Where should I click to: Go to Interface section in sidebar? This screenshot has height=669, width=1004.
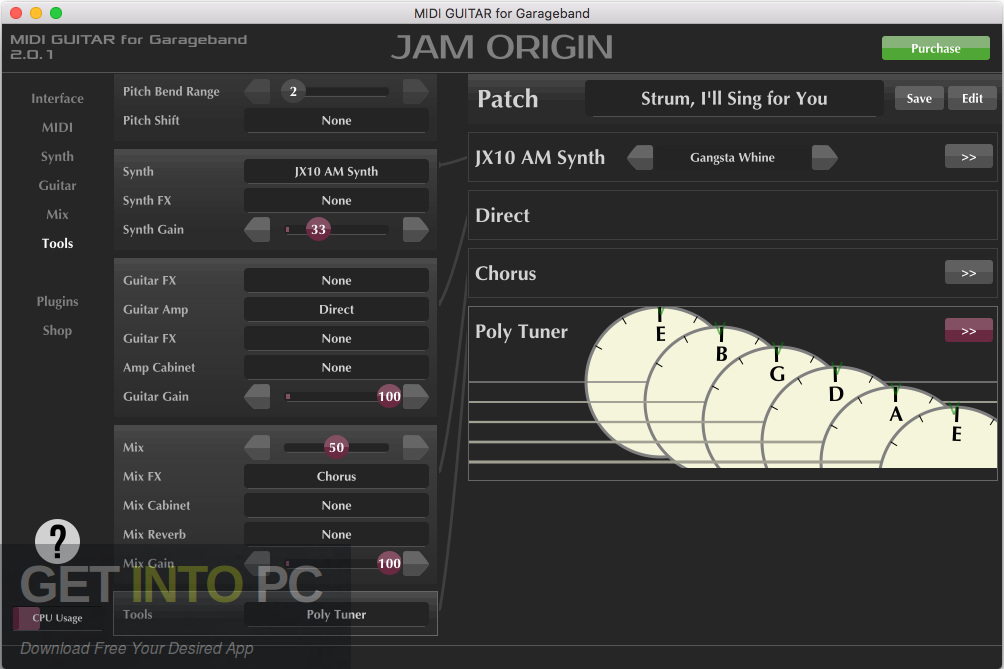coord(58,99)
